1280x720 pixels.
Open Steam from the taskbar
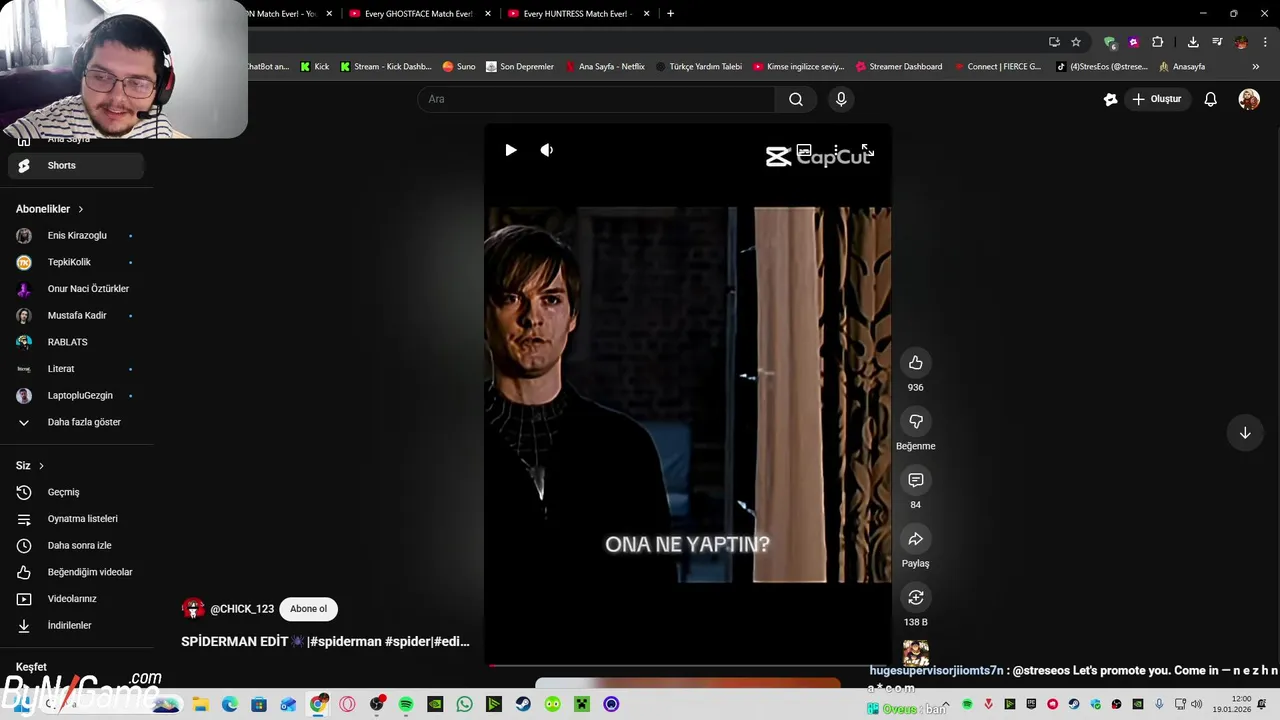[x=523, y=705]
